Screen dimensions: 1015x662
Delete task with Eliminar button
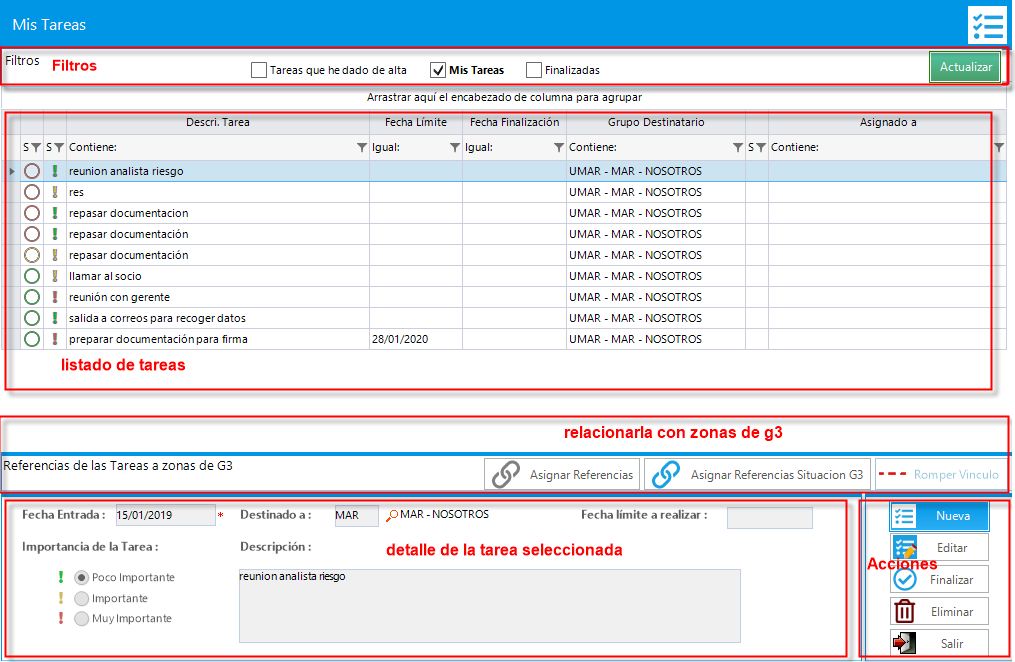click(939, 612)
